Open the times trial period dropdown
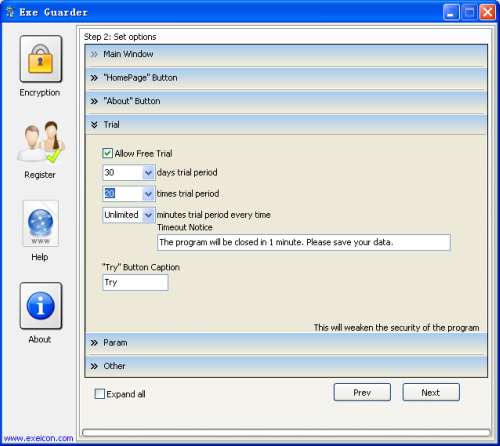 point(148,194)
